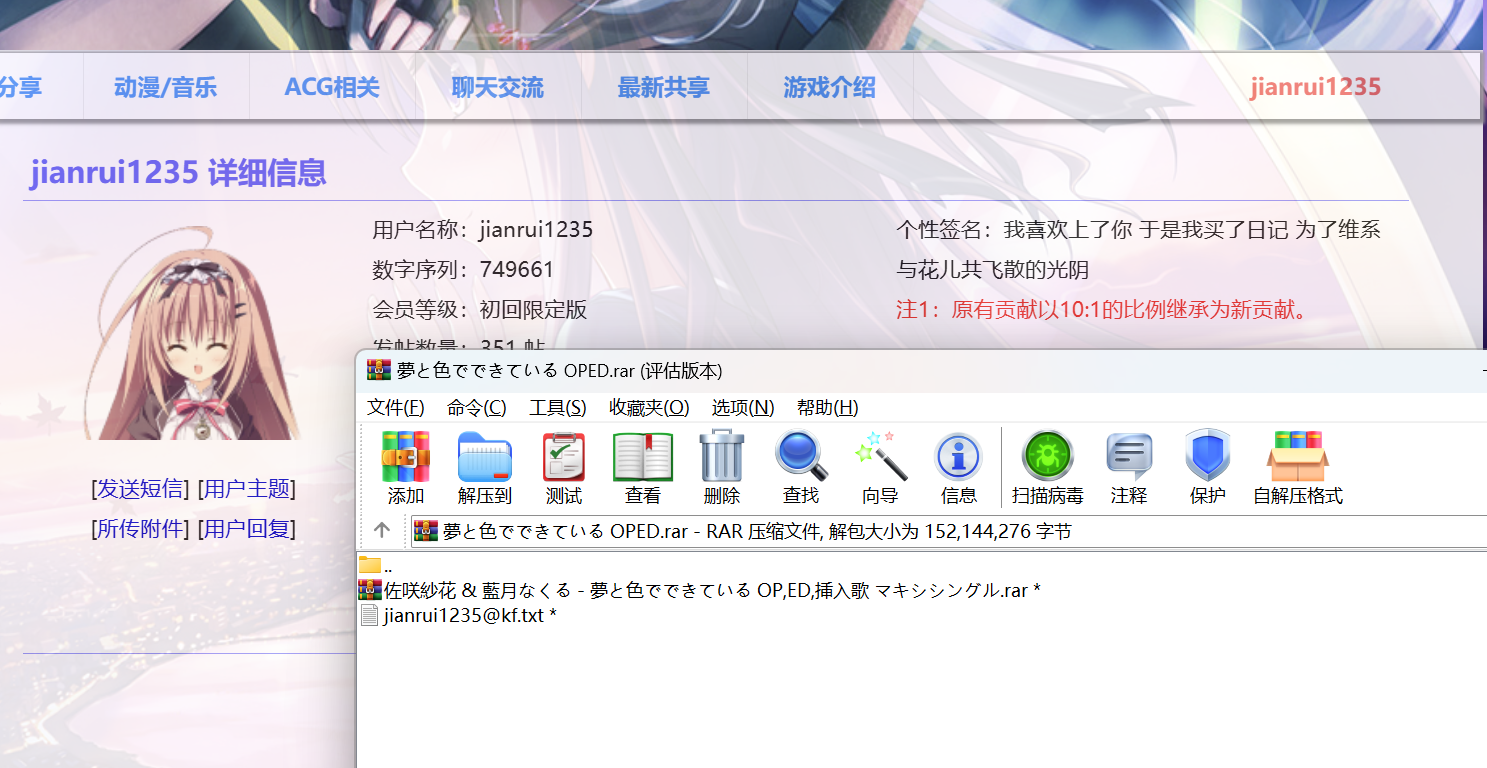Screen dimensions: 1487x768
Task: Click the SFX (自解压格式) icon
Action: (x=1297, y=458)
